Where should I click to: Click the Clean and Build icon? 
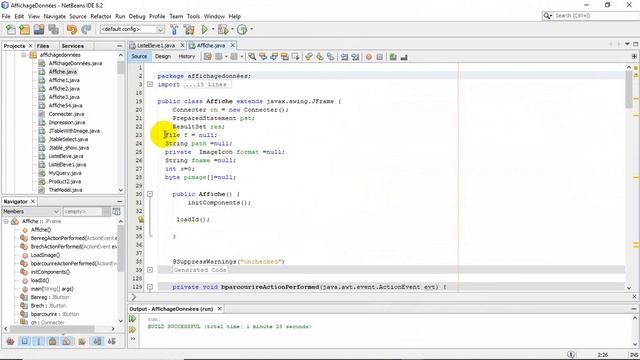pos(189,29)
